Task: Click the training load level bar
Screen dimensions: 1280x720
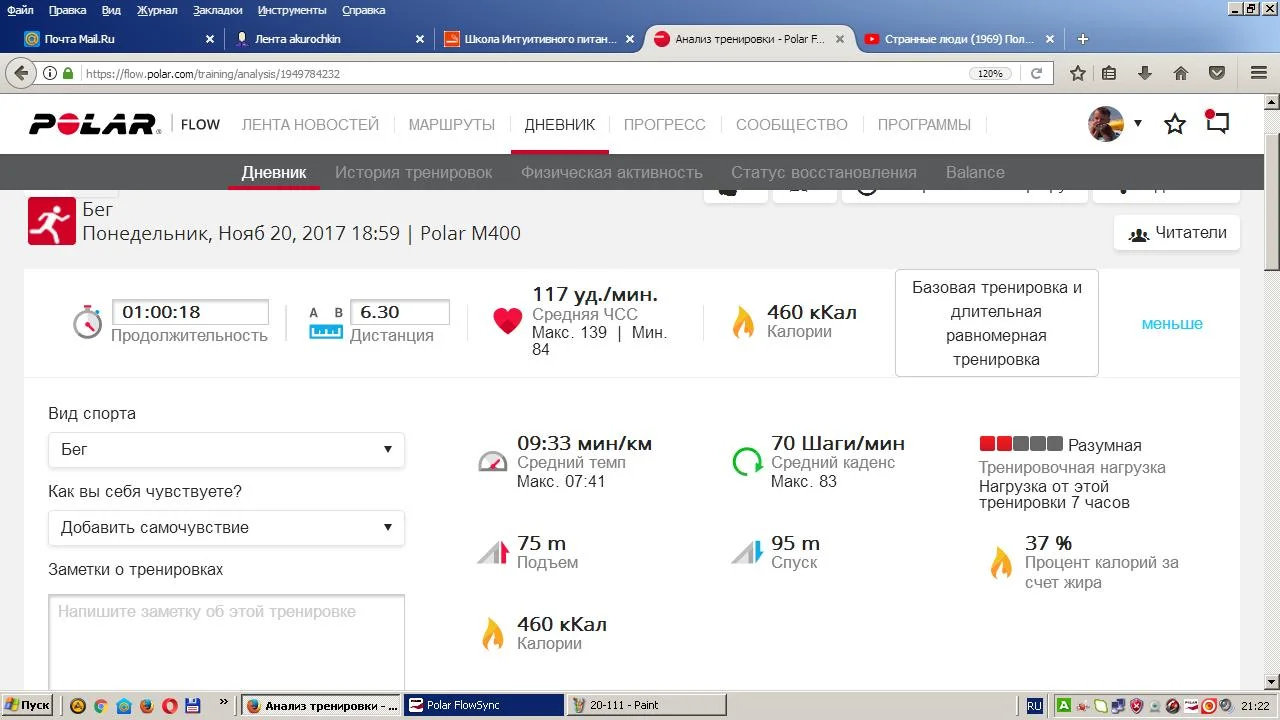Action: pos(1021,444)
